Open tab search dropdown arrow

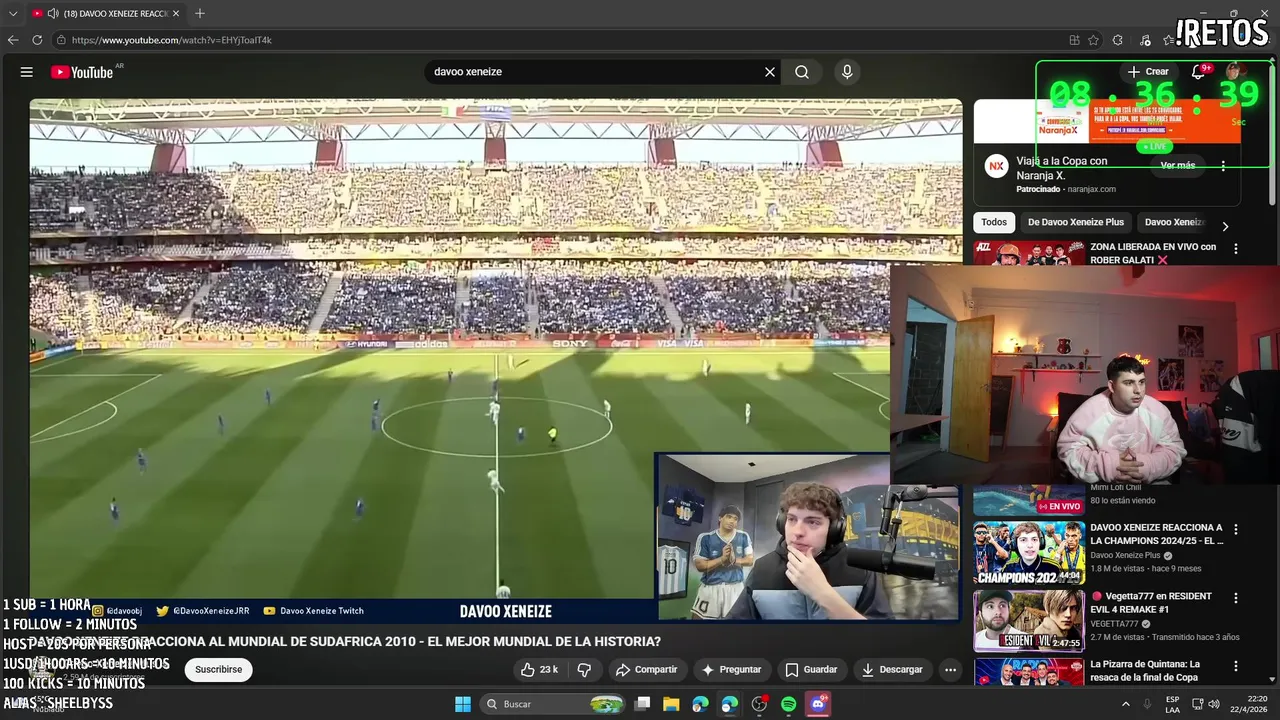pyautogui.click(x=13, y=13)
